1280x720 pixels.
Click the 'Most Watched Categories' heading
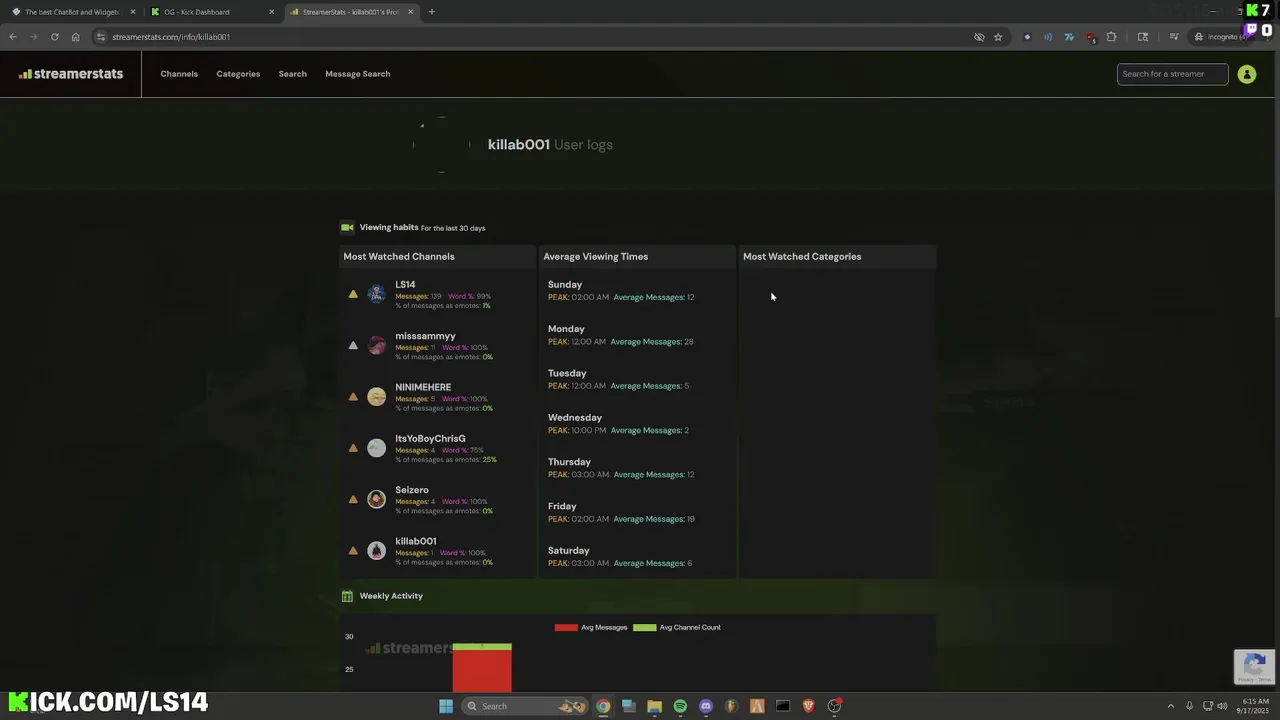tap(802, 257)
